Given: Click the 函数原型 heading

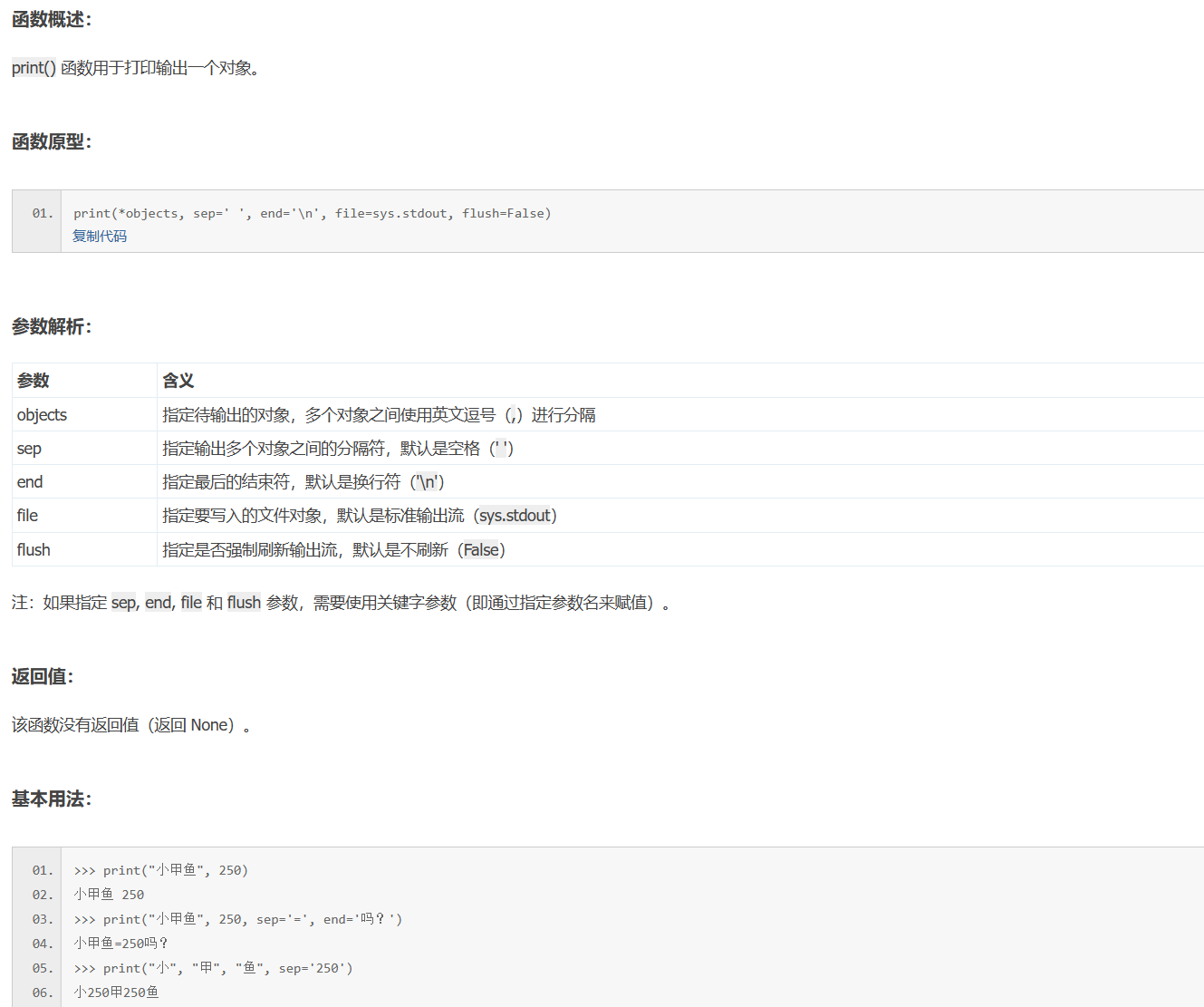Looking at the screenshot, I should 52,141.
